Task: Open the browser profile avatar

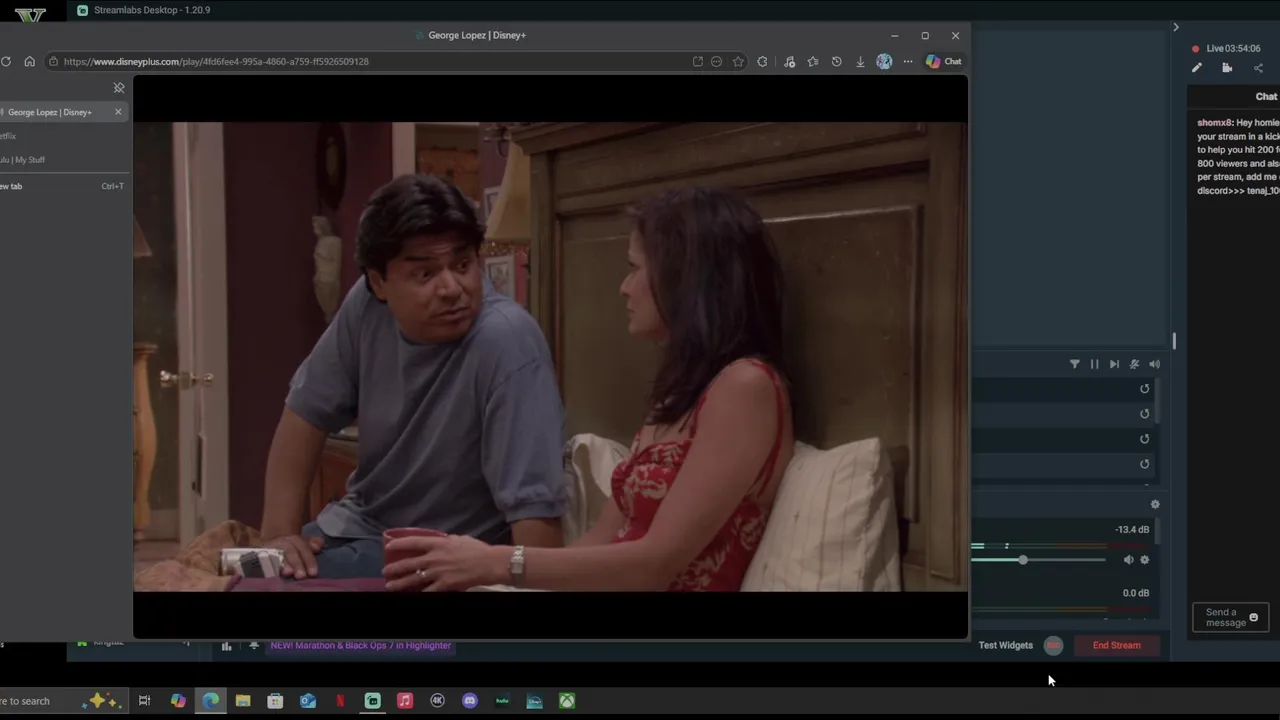Action: (884, 61)
